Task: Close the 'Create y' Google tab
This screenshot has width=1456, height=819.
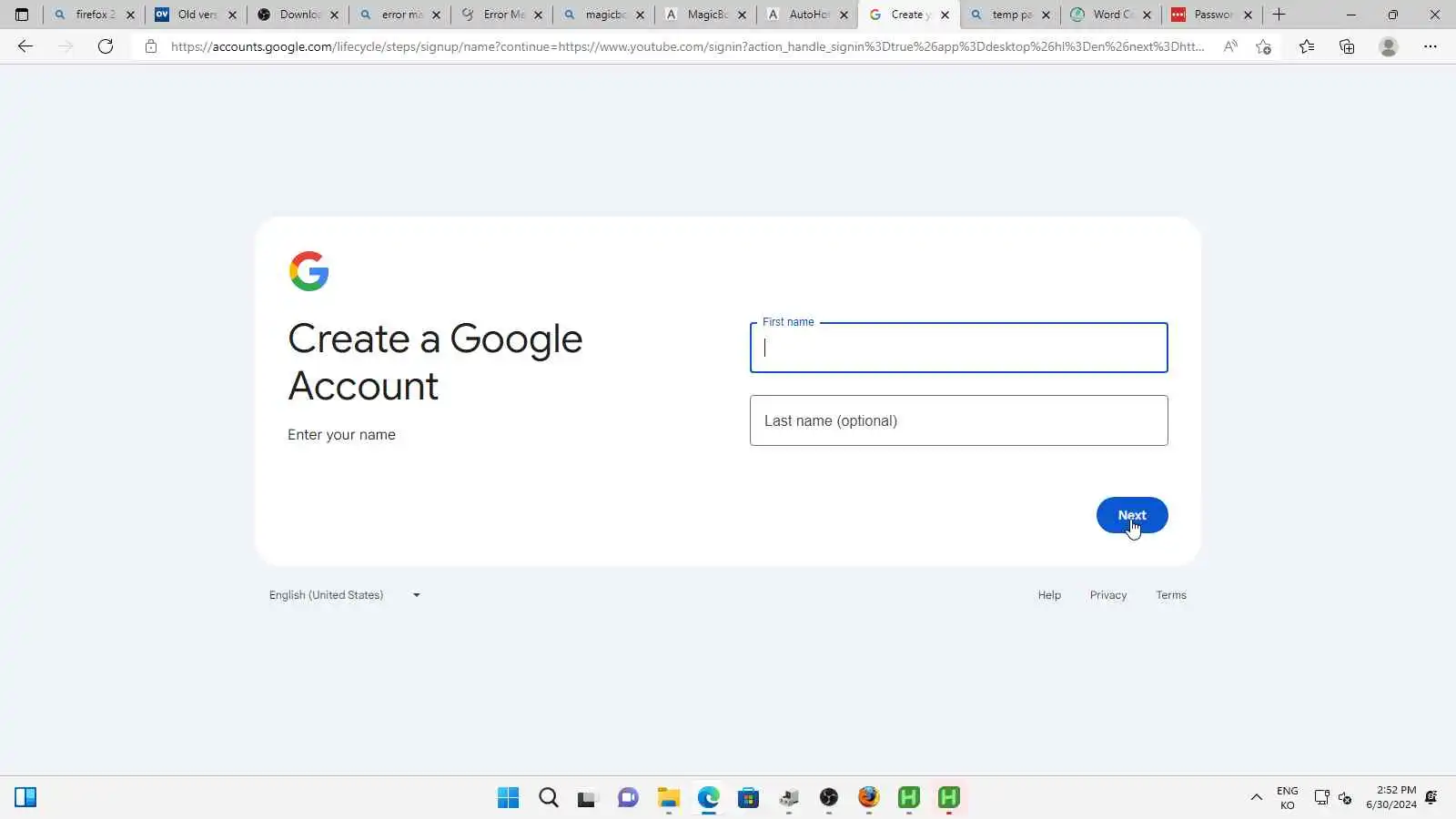Action: (945, 15)
